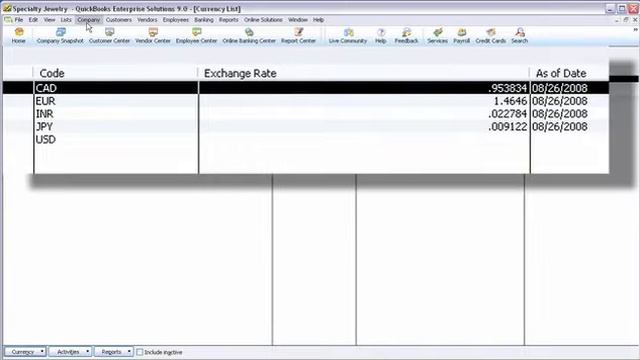Open the Live Community icon

pos(348,36)
